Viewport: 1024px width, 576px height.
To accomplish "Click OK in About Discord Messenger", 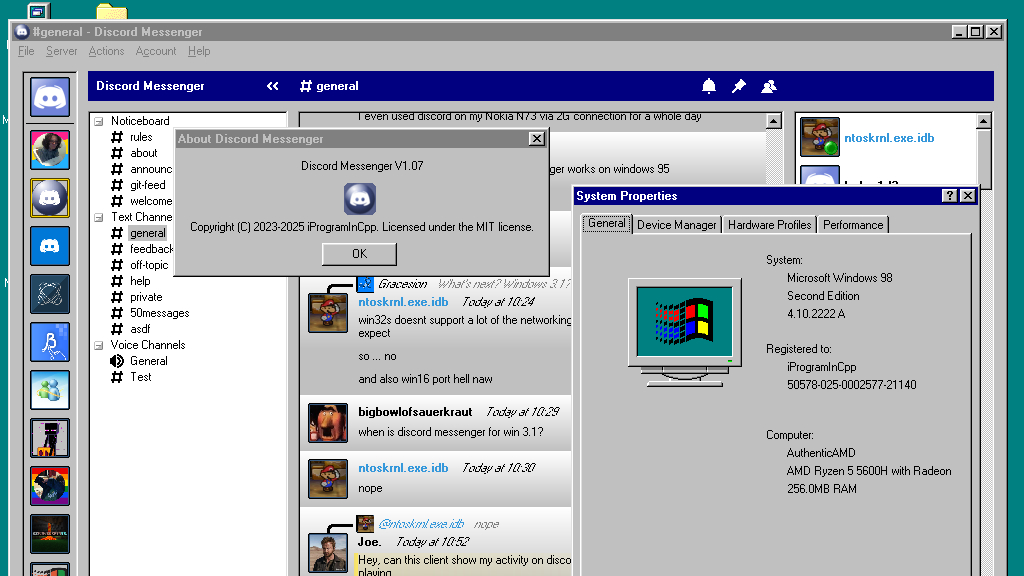I will [359, 254].
